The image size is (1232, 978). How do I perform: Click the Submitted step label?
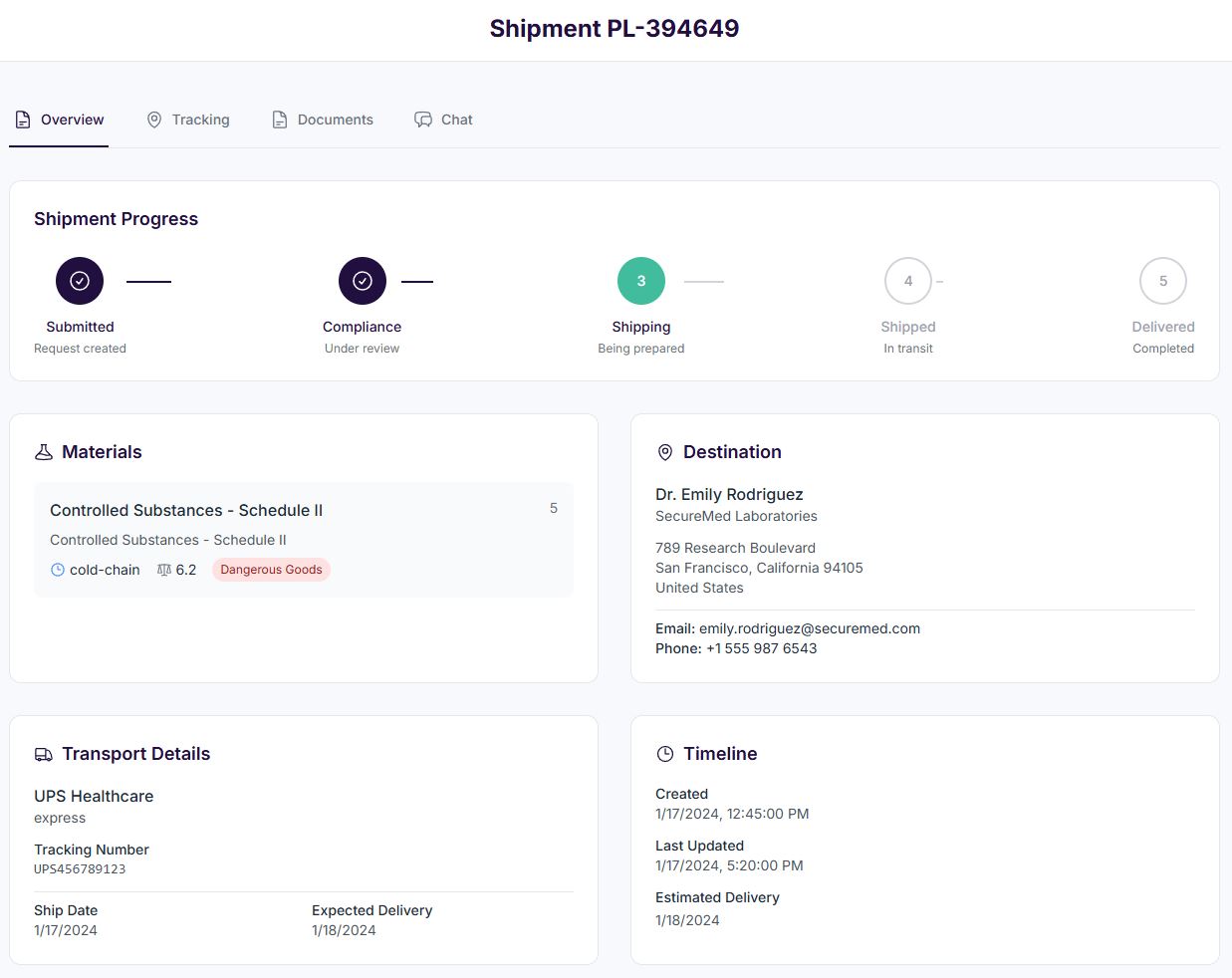click(80, 327)
